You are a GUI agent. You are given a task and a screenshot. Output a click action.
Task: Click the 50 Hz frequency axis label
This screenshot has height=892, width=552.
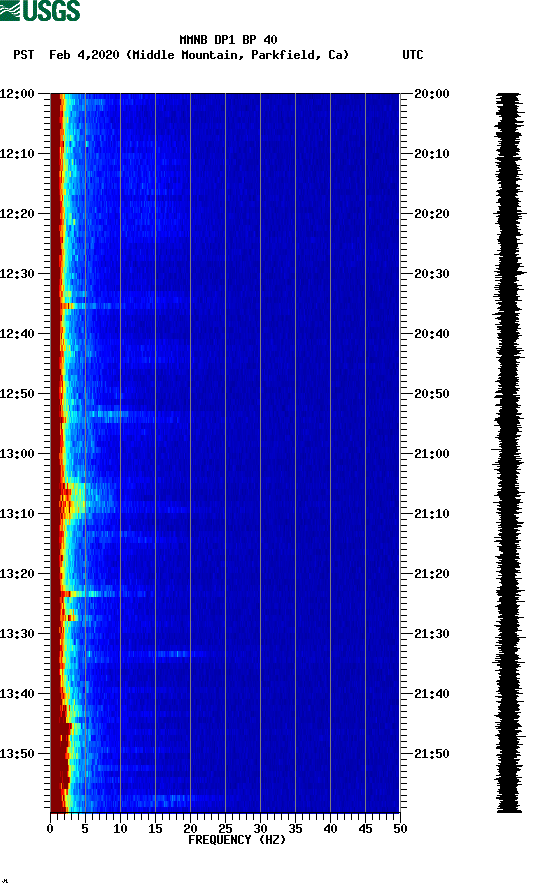point(401,829)
